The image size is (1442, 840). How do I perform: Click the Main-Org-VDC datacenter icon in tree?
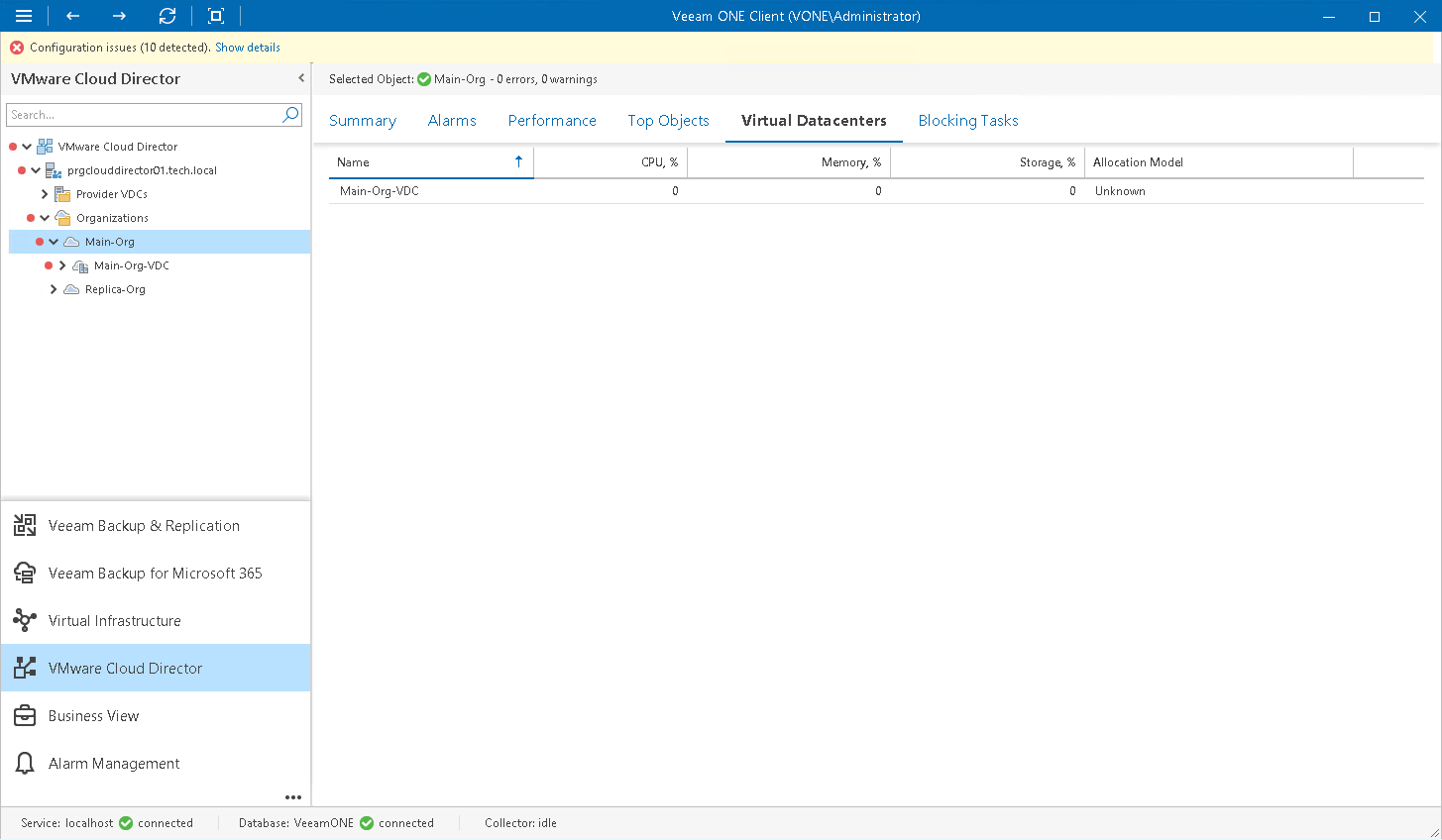80,265
